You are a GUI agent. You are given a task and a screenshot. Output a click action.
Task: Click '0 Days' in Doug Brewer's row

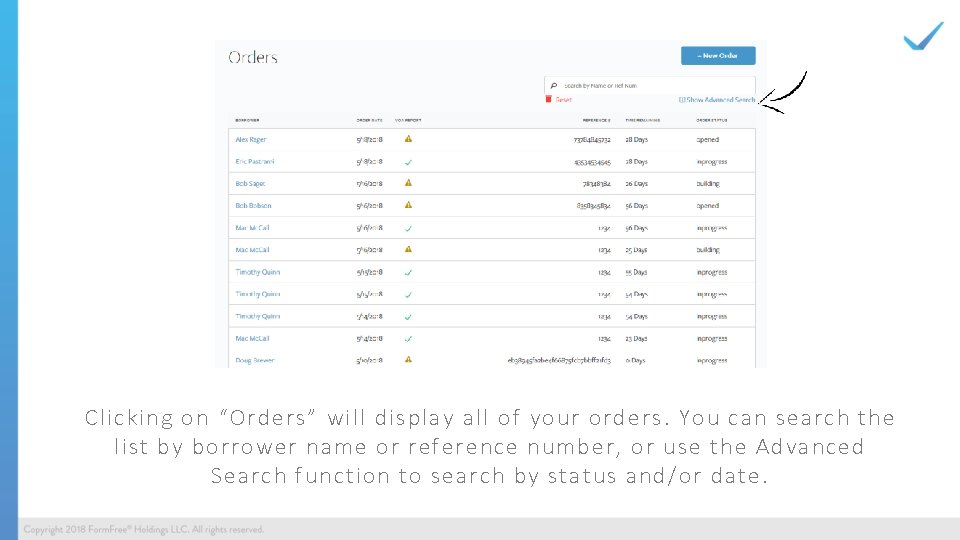[635, 361]
